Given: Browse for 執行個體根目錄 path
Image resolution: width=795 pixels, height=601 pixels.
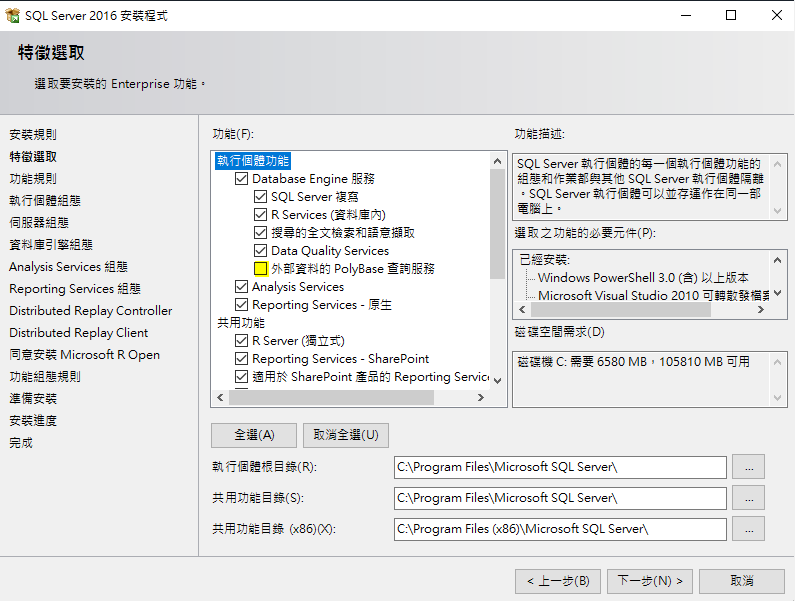Looking at the screenshot, I should (748, 467).
